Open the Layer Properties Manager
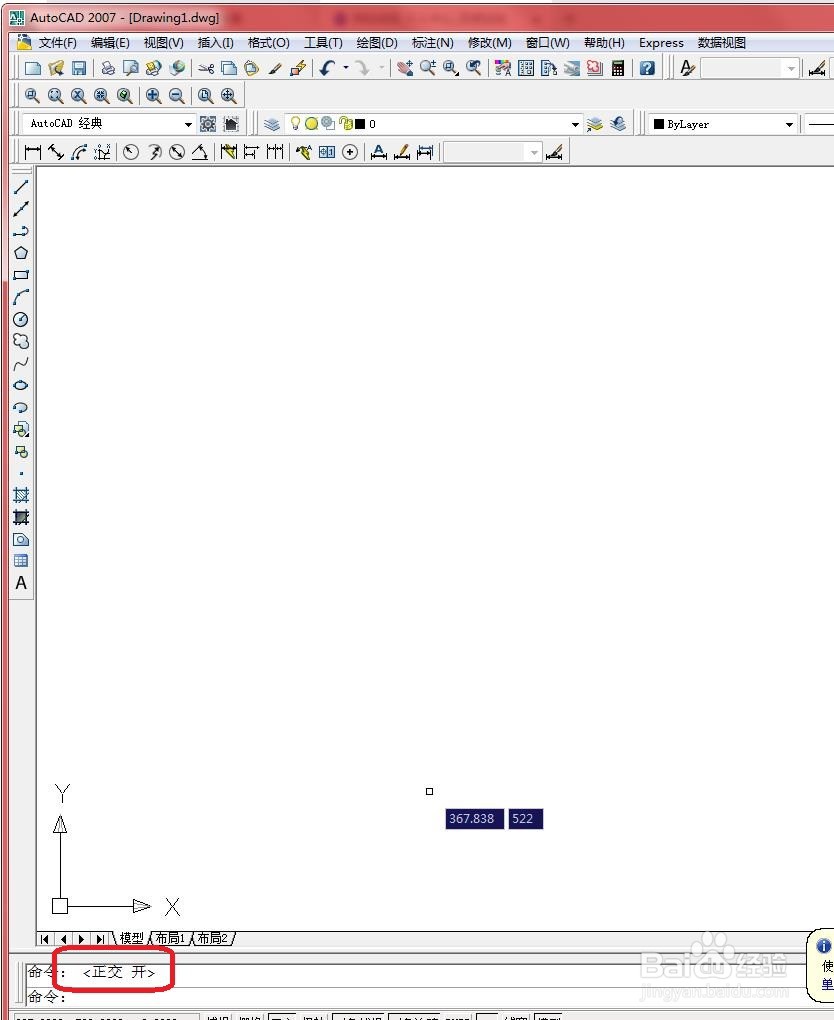The height and width of the screenshot is (1020, 834). pos(272,124)
